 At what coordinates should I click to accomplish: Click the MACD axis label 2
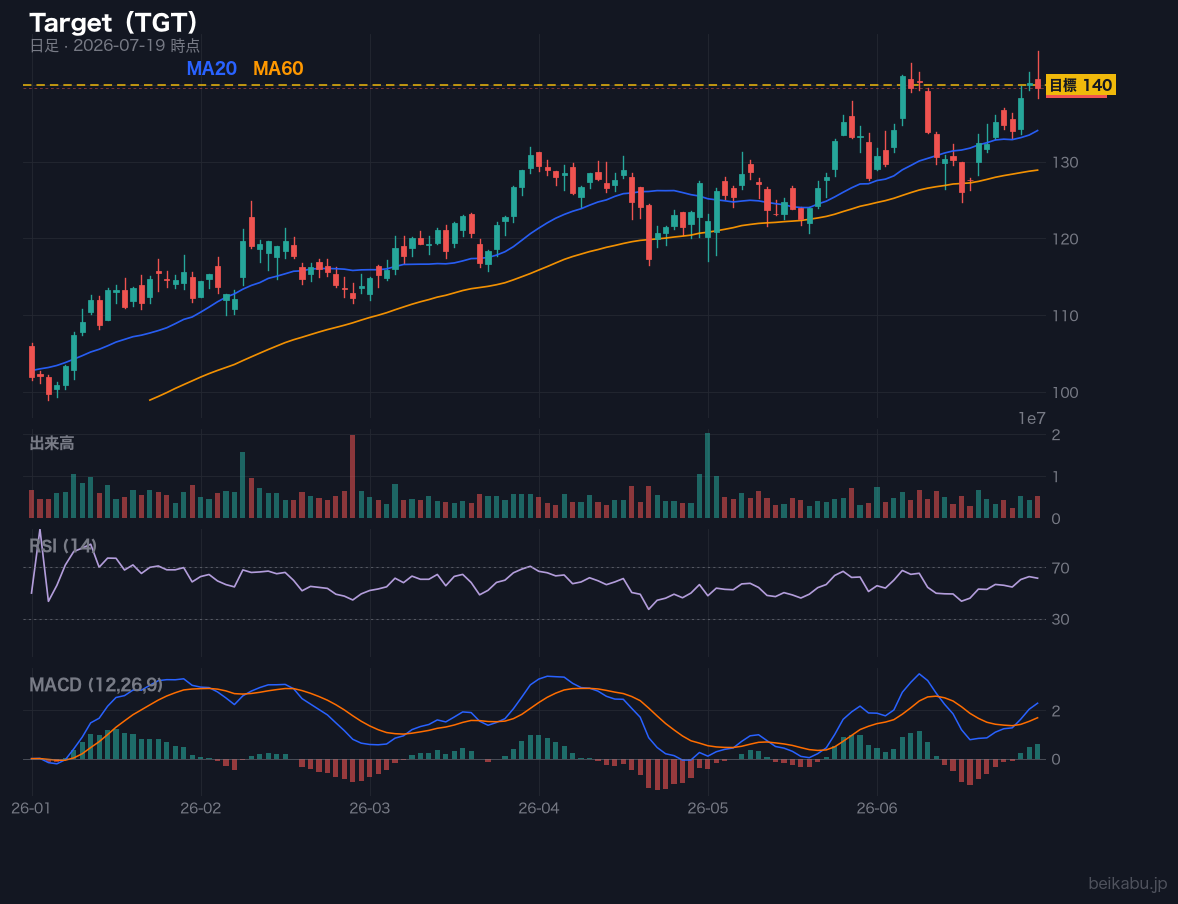pyautogui.click(x=1056, y=711)
